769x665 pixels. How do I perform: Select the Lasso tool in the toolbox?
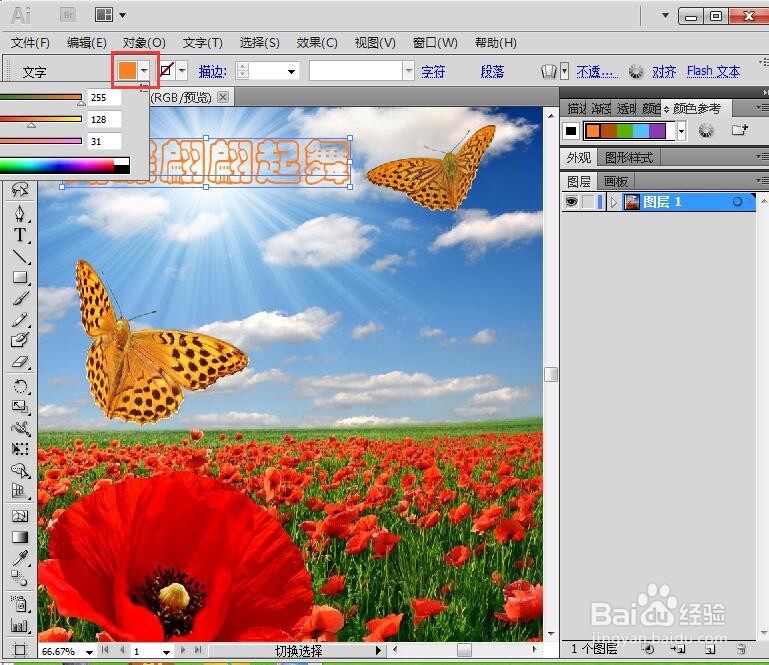click(x=20, y=190)
